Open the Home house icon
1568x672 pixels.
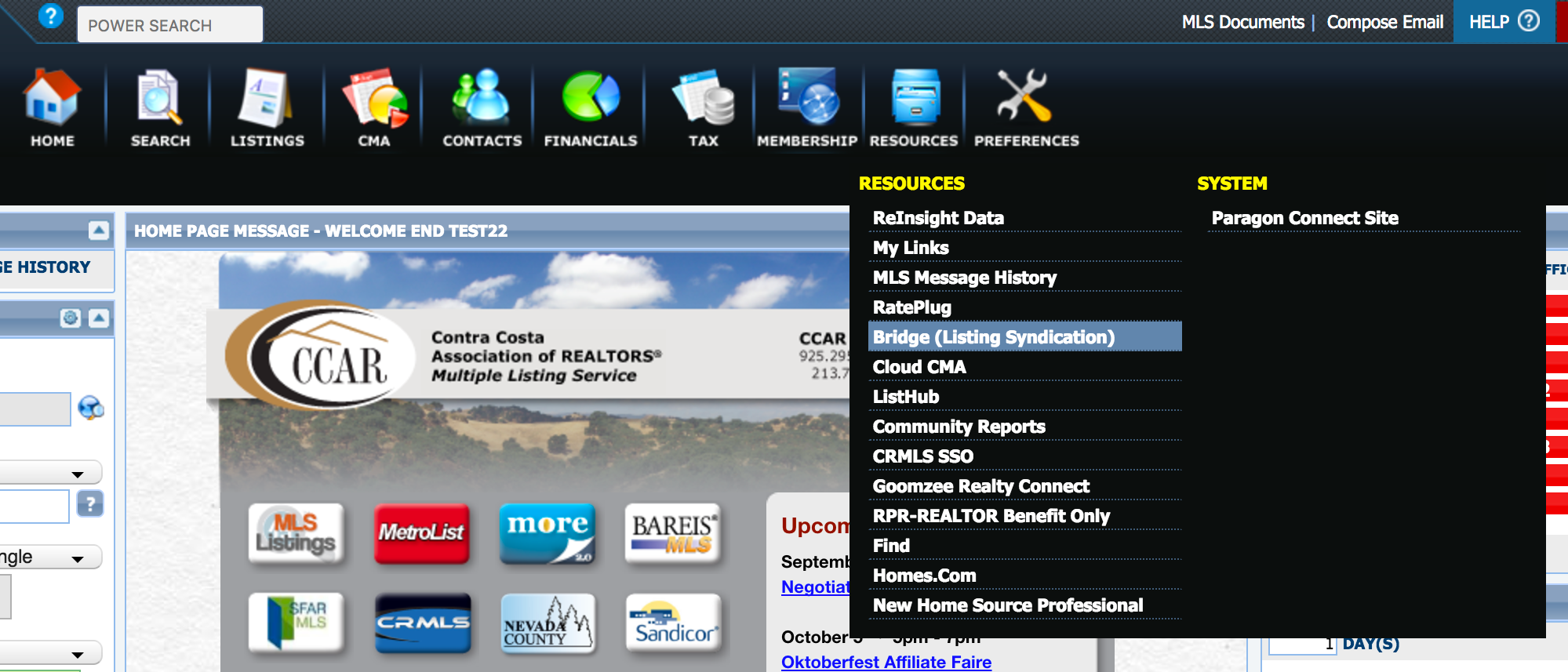coord(52,97)
